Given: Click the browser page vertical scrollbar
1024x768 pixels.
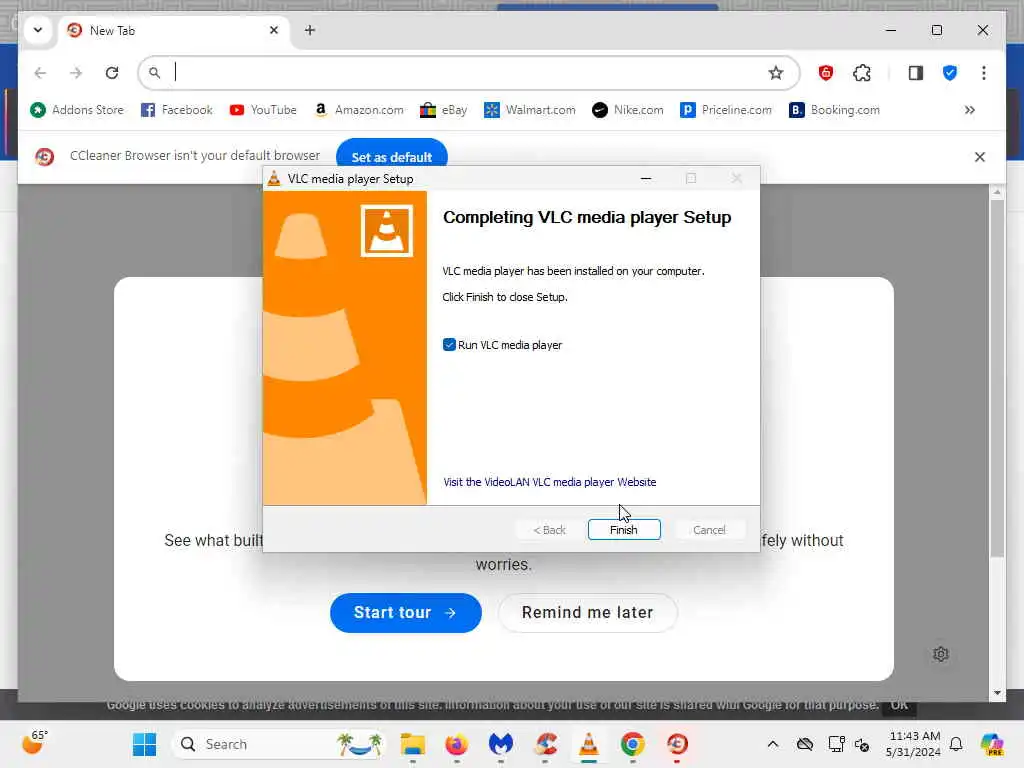Looking at the screenshot, I should [x=997, y=379].
